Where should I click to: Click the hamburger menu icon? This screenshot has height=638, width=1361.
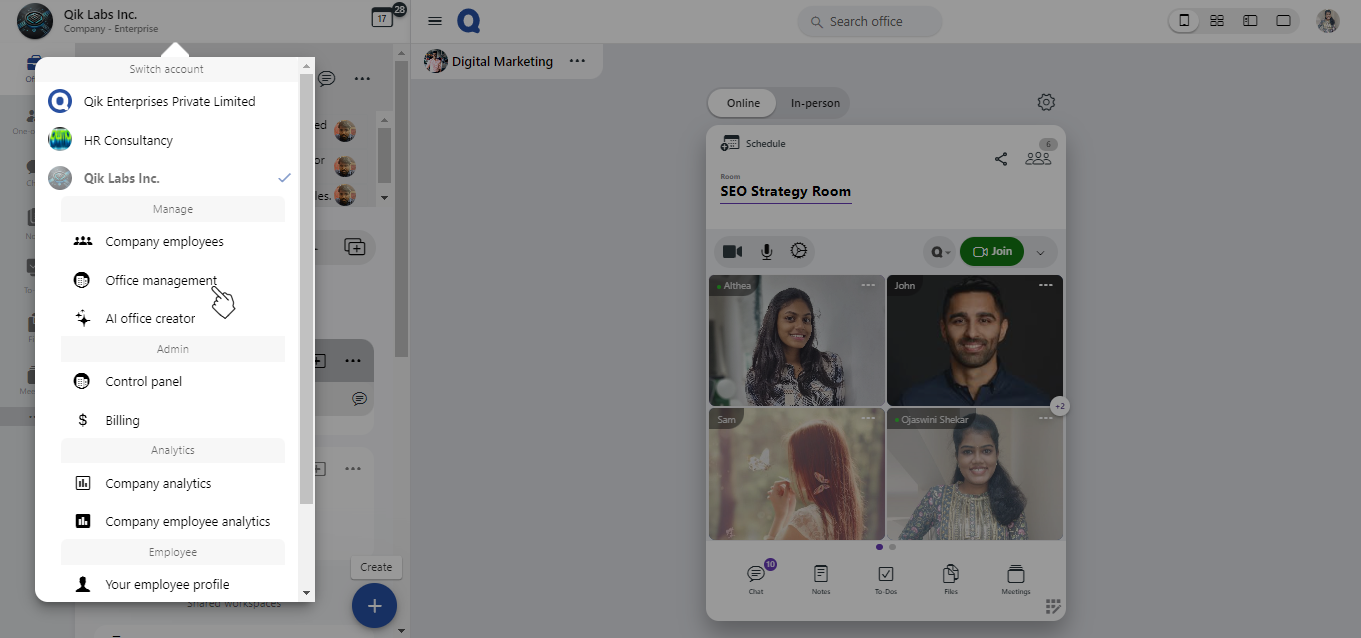(435, 21)
